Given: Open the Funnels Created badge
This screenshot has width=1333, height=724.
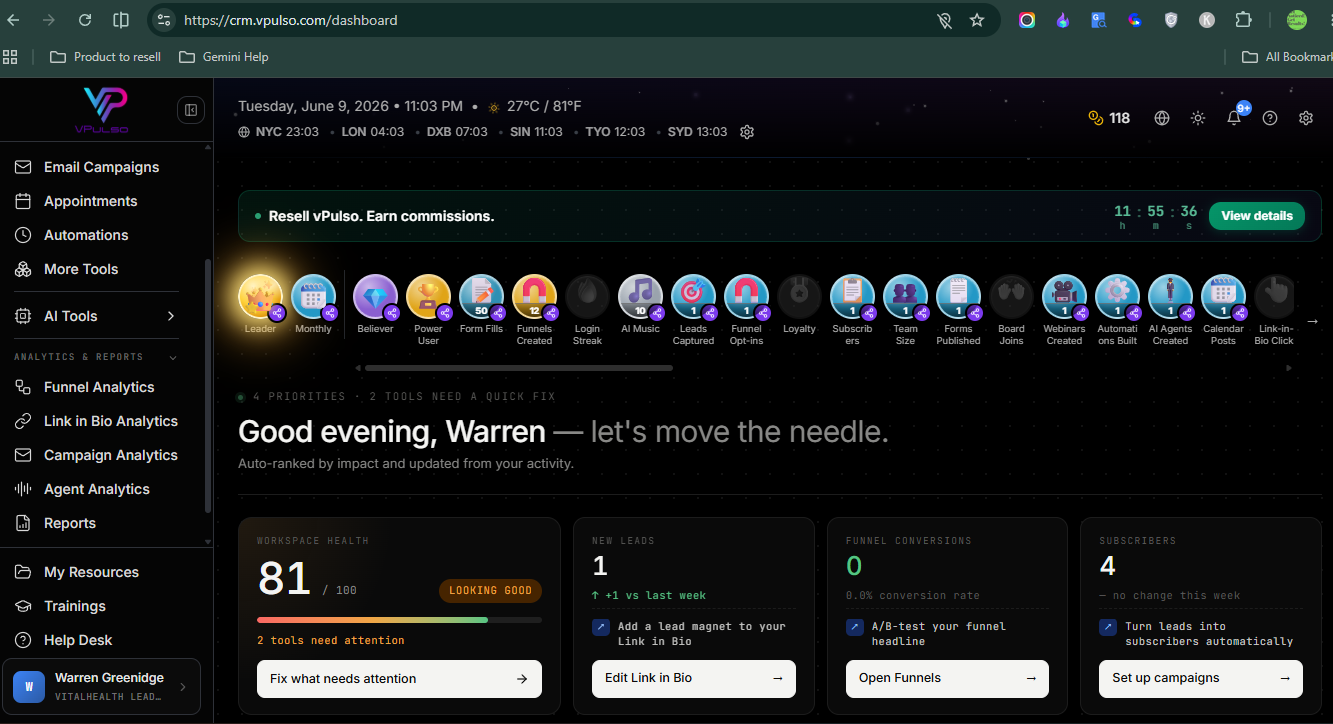Looking at the screenshot, I should [x=534, y=297].
